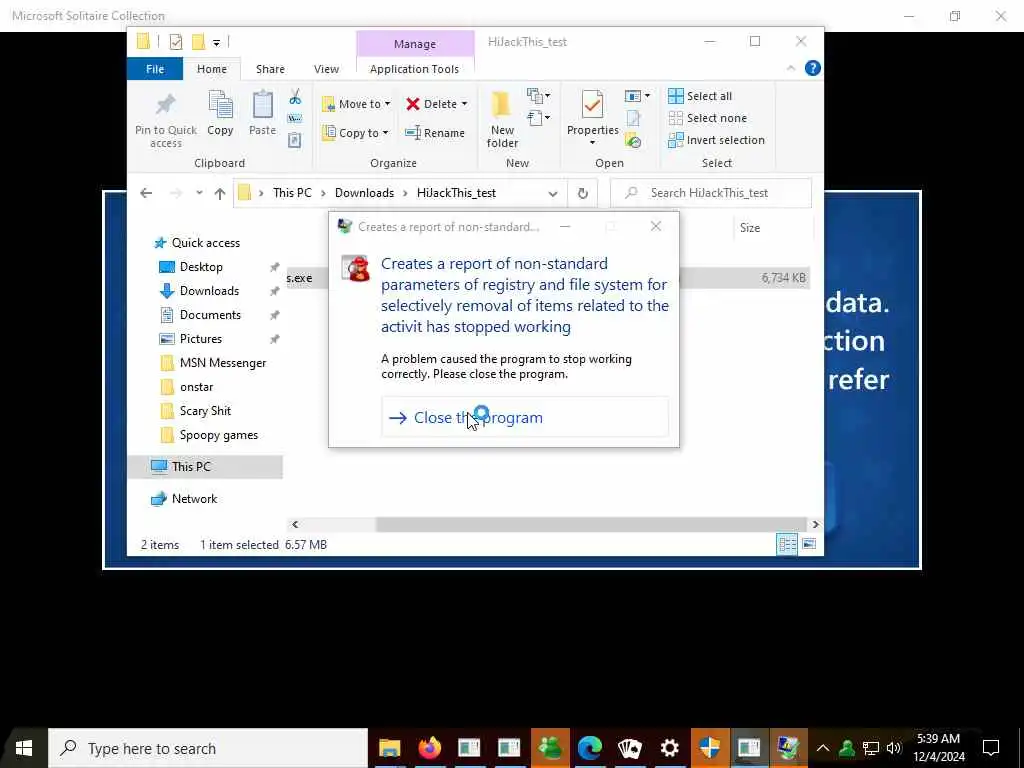Image resolution: width=1024 pixels, height=768 pixels.
Task: Click the HiJackThis icon on taskbar
Action: coord(788,748)
